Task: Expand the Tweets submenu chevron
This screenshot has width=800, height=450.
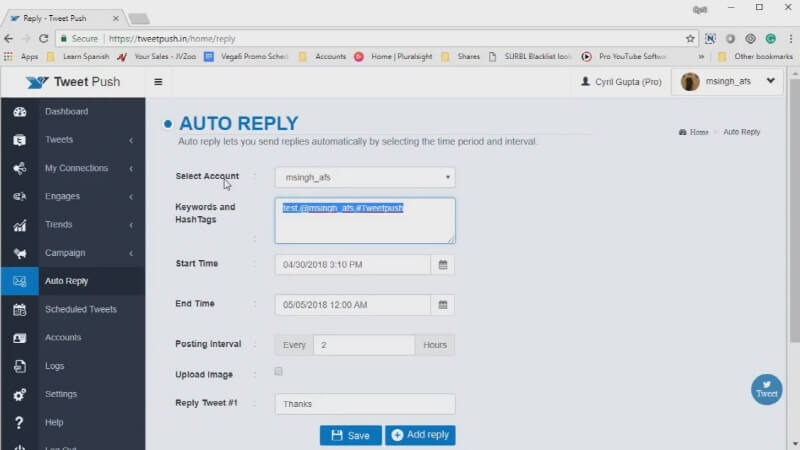Action: pos(131,140)
